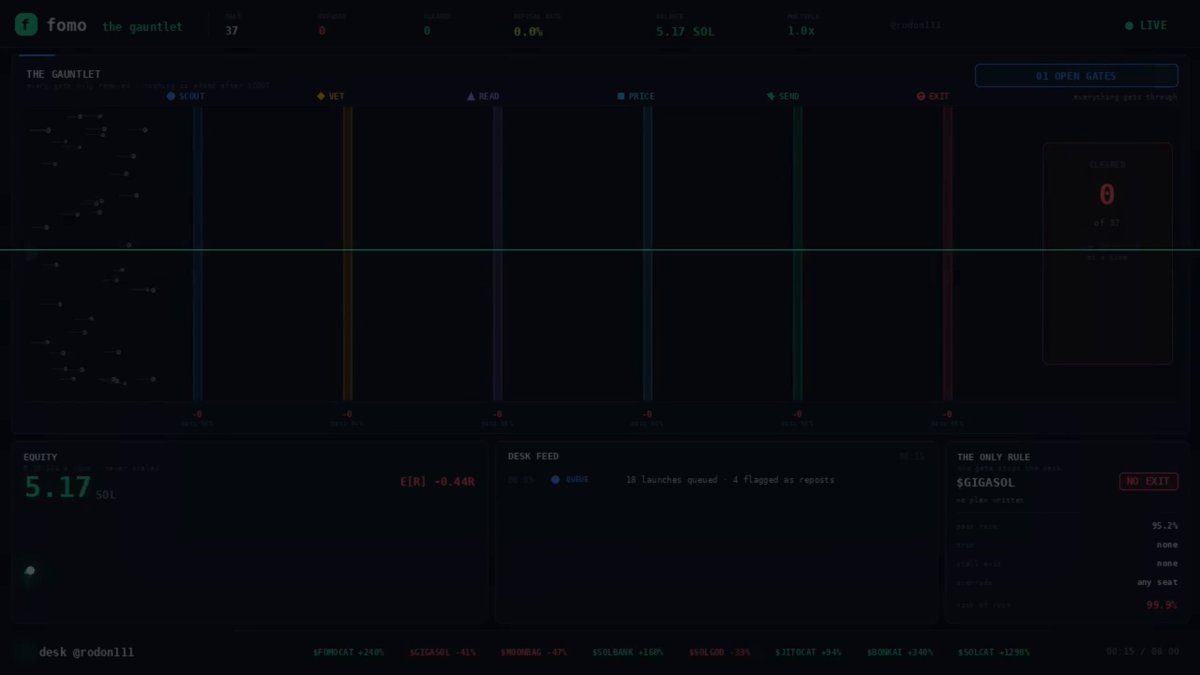Open the gauntlet tab label

tap(142, 27)
